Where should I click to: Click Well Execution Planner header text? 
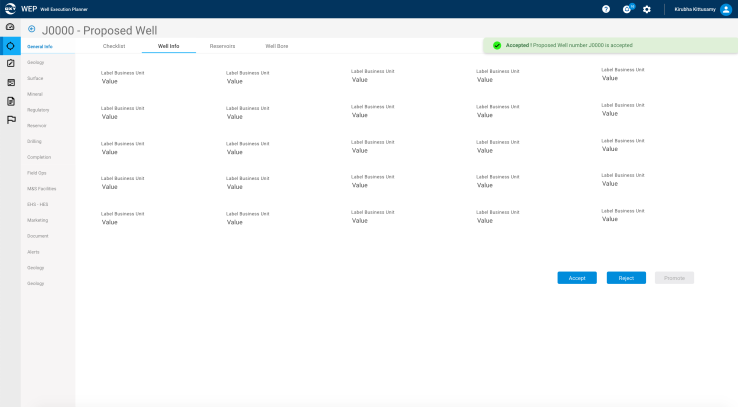[64, 9]
